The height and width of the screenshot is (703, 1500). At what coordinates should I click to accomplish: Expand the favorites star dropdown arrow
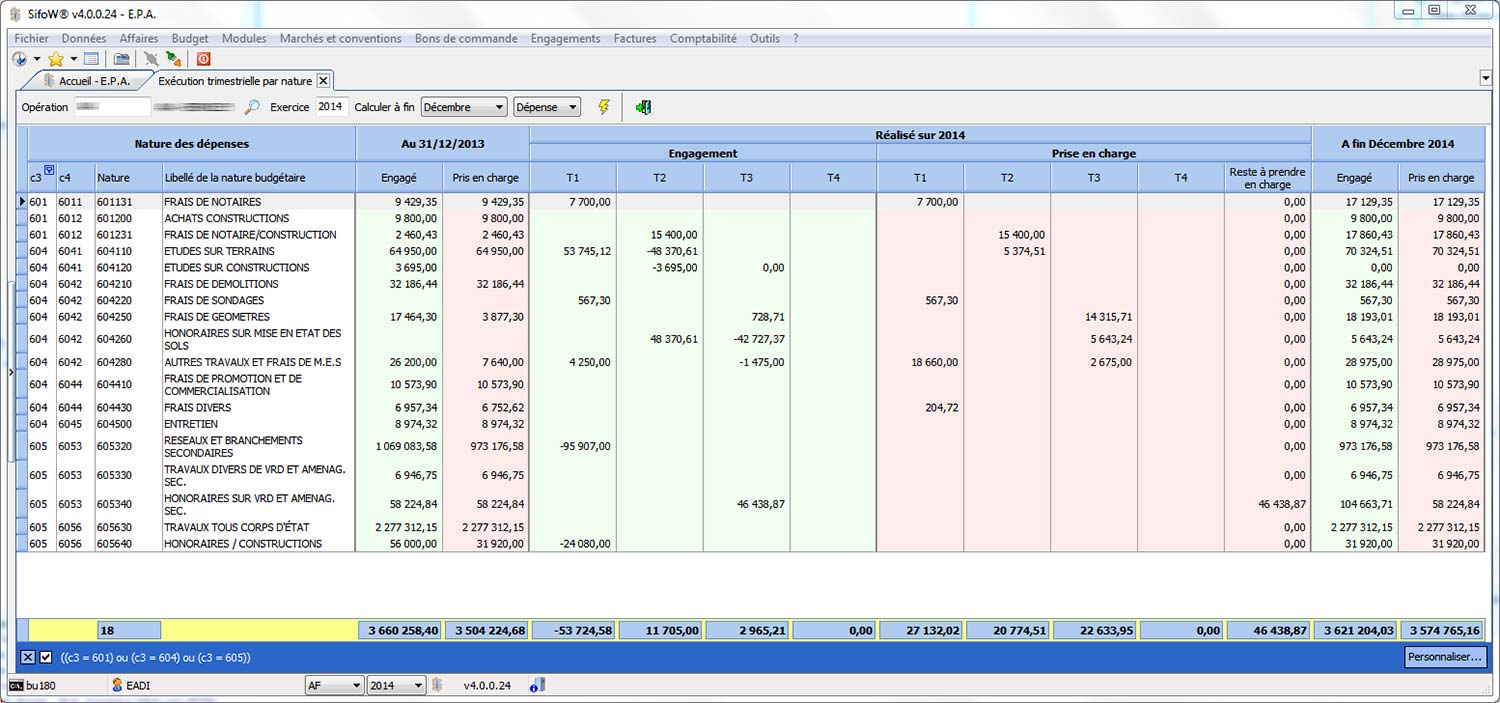pyautogui.click(x=73, y=59)
